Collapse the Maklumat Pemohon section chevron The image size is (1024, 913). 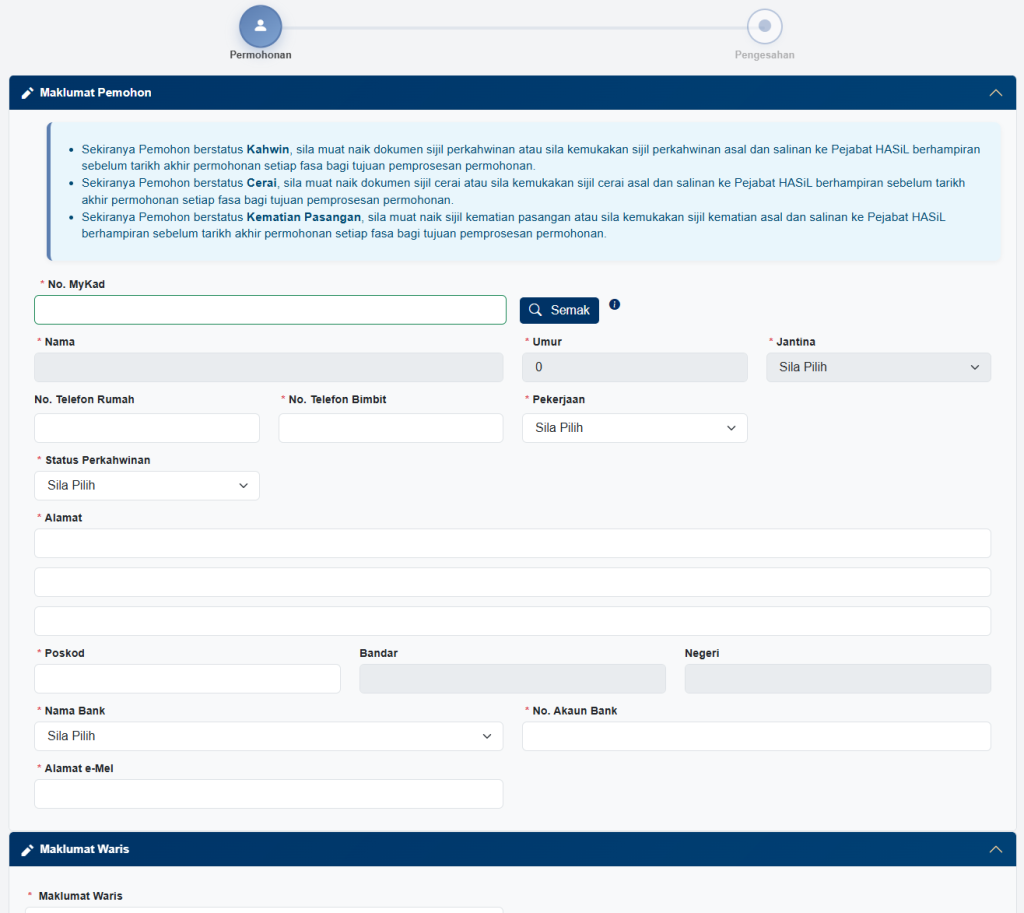[x=995, y=93]
